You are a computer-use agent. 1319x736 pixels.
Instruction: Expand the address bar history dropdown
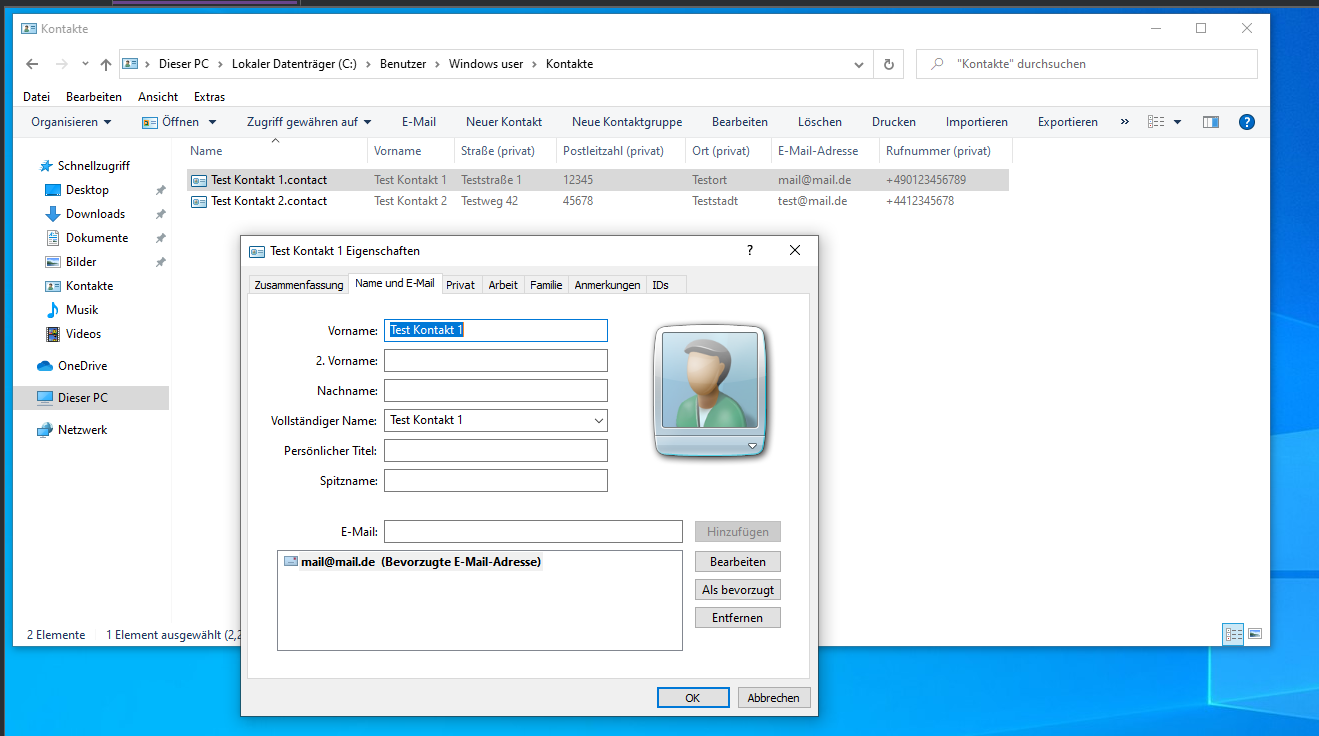pyautogui.click(x=858, y=64)
